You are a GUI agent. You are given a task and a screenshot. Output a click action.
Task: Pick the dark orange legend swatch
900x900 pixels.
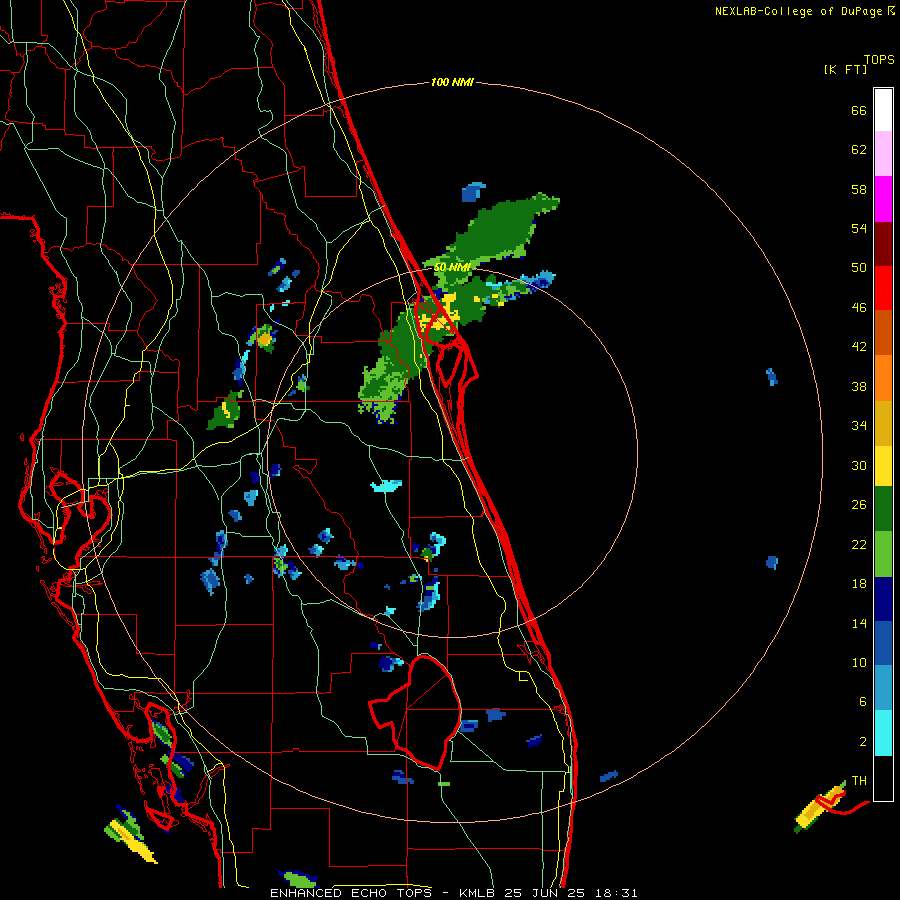click(x=883, y=332)
